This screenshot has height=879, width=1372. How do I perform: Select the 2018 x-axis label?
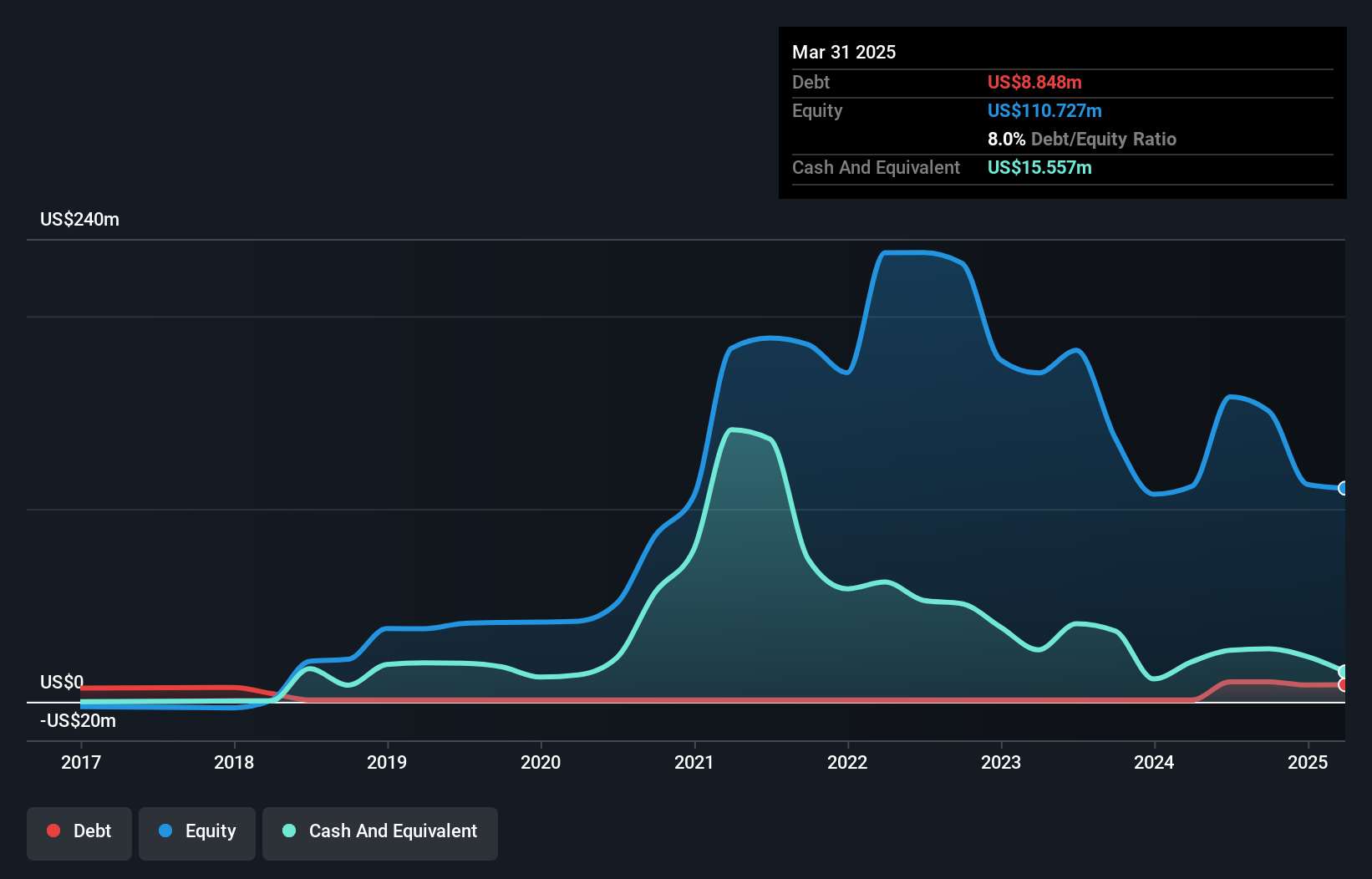[x=234, y=762]
